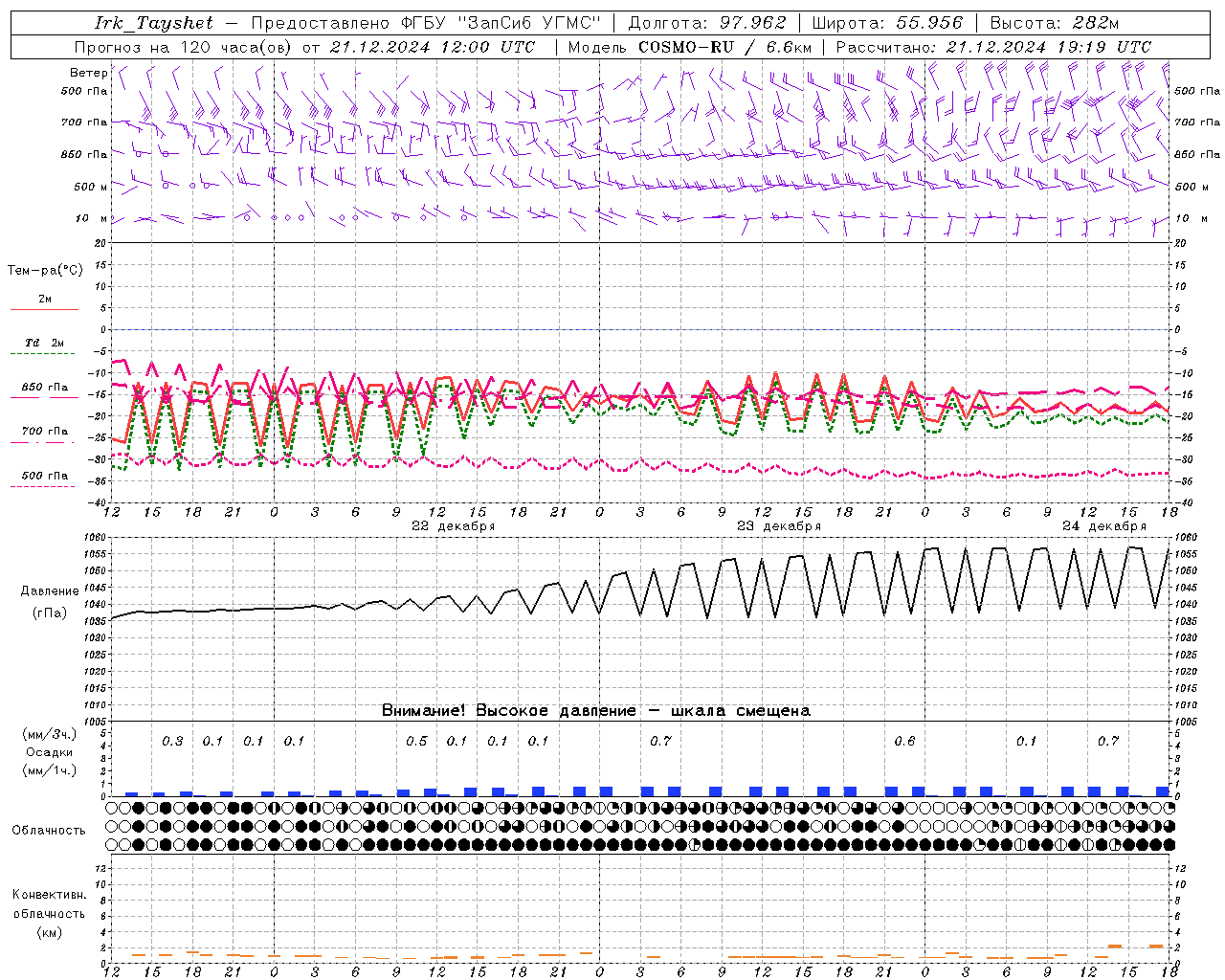The height and width of the screenshot is (980, 1225).
Task: Click the precipitation value 0.5
Action: [416, 742]
